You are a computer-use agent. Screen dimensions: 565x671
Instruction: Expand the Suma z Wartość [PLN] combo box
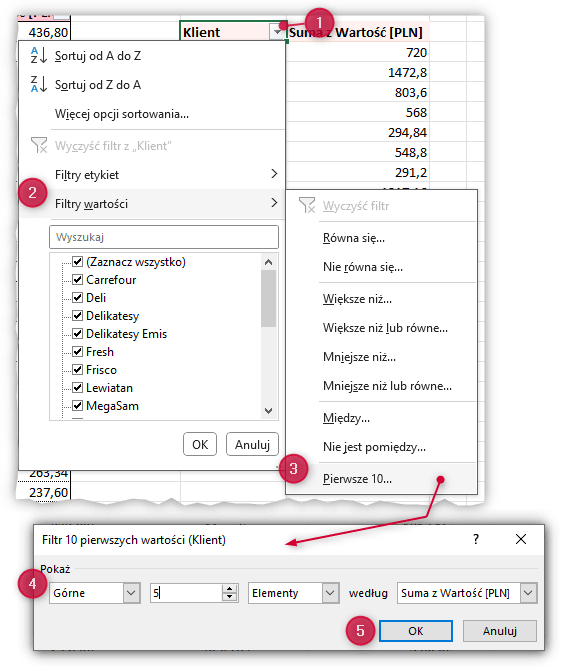528,593
